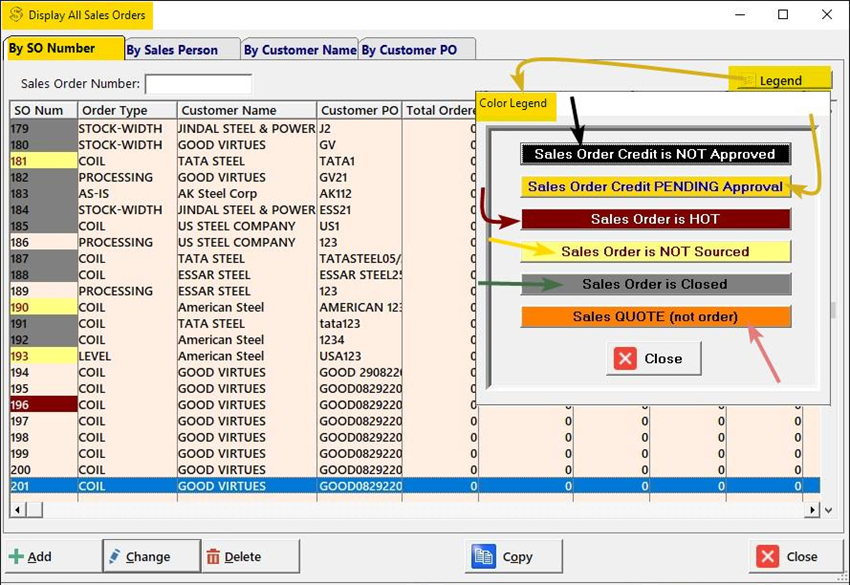Click light yellow Sales Order is NOT Sourced swatch

click(x=655, y=252)
